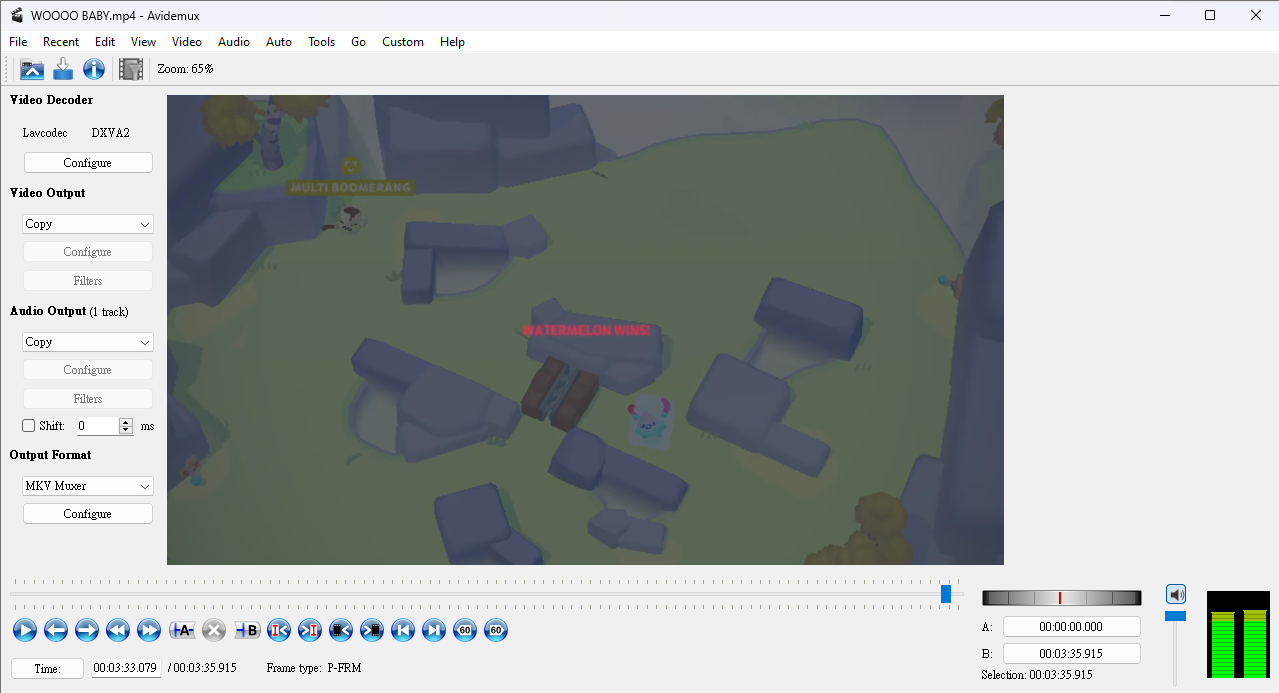The width and height of the screenshot is (1279, 693).
Task: Click Filters under Audio Output
Action: pyautogui.click(x=88, y=399)
